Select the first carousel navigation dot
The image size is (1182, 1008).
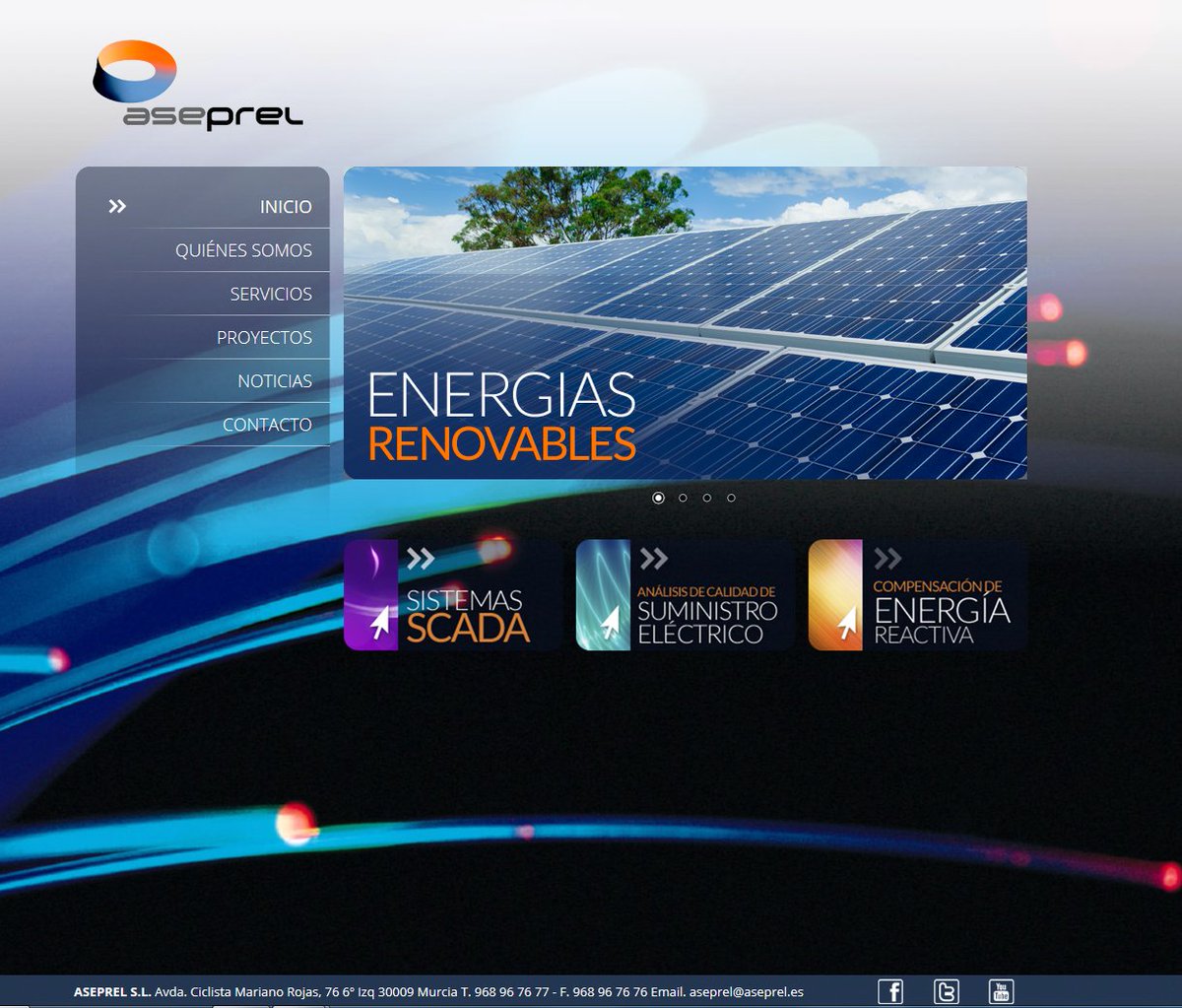[659, 498]
